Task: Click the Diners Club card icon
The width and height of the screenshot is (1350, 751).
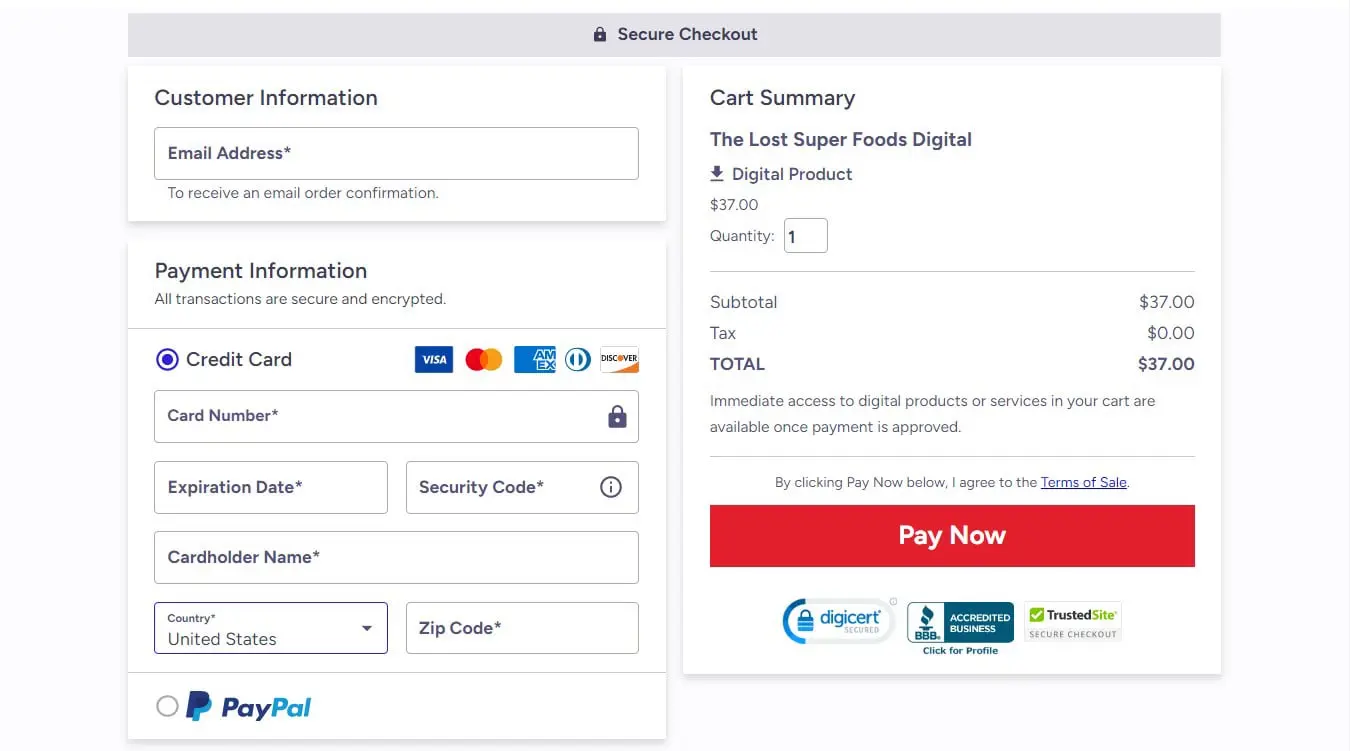Action: coord(578,360)
